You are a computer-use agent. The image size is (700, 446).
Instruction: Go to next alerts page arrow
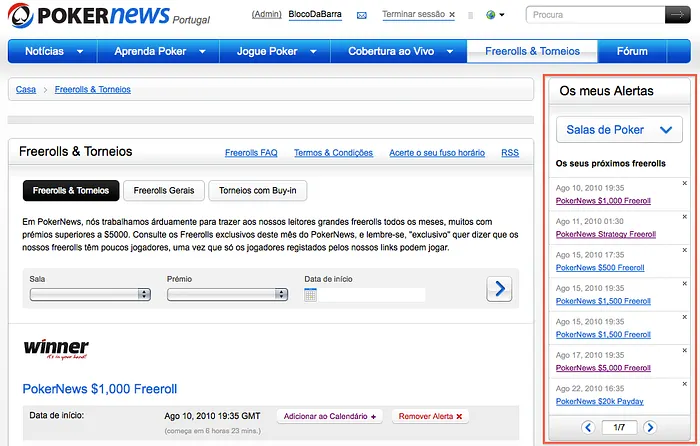click(x=650, y=428)
